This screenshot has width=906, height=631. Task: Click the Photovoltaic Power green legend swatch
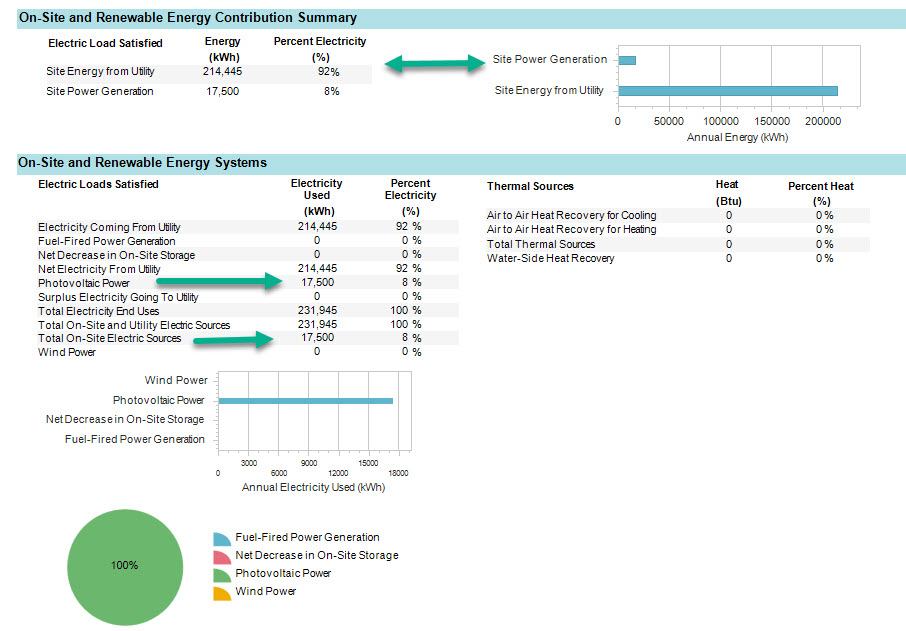[222, 575]
